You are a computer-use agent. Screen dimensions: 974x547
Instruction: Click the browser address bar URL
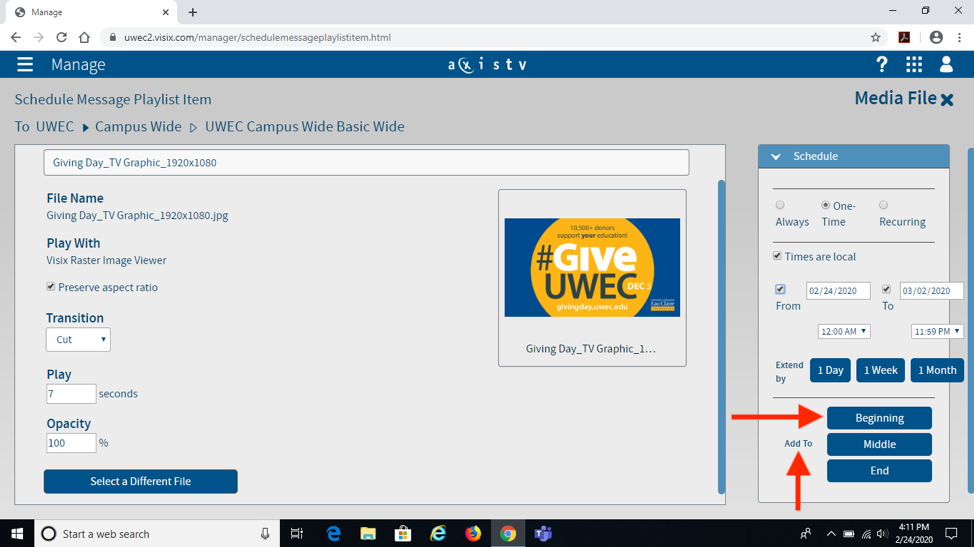(x=257, y=37)
